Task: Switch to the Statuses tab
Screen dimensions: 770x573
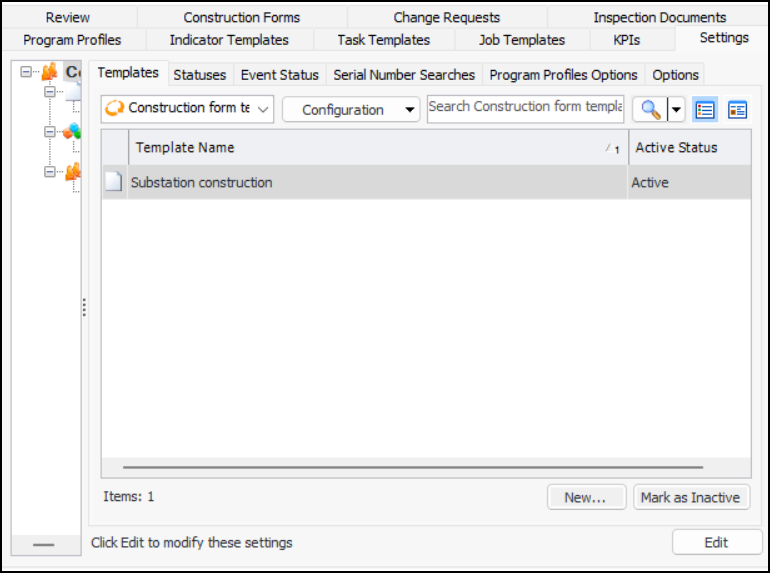Action: pyautogui.click(x=200, y=75)
